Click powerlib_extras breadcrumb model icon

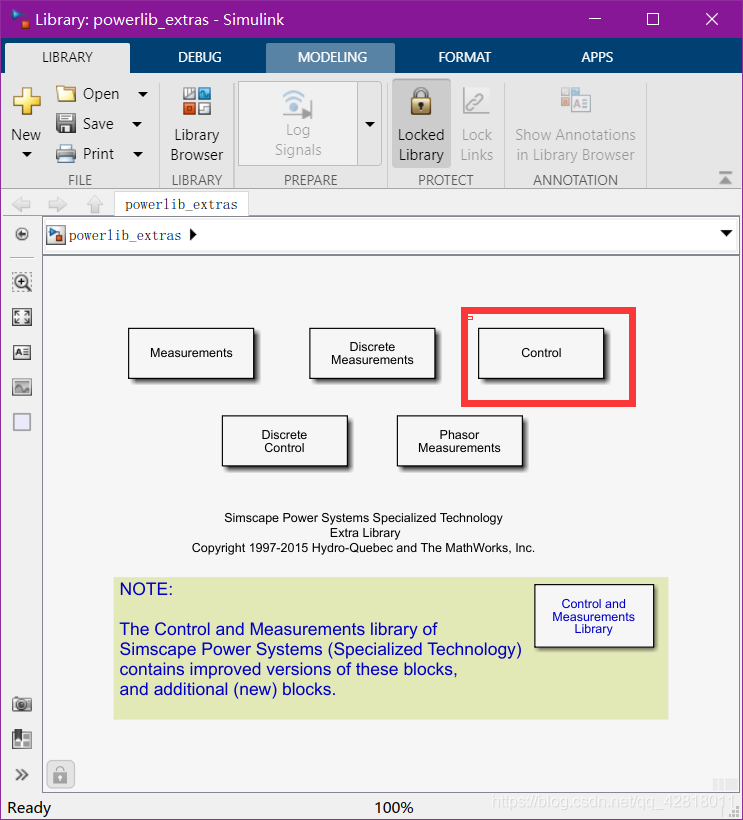(55, 235)
